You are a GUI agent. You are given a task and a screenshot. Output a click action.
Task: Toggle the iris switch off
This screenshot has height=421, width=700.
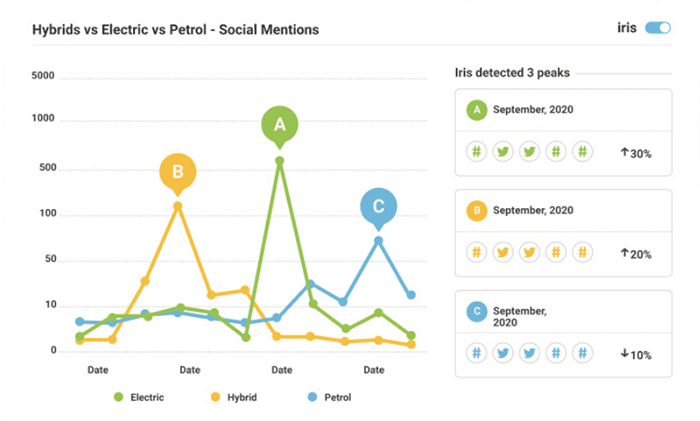click(x=657, y=28)
